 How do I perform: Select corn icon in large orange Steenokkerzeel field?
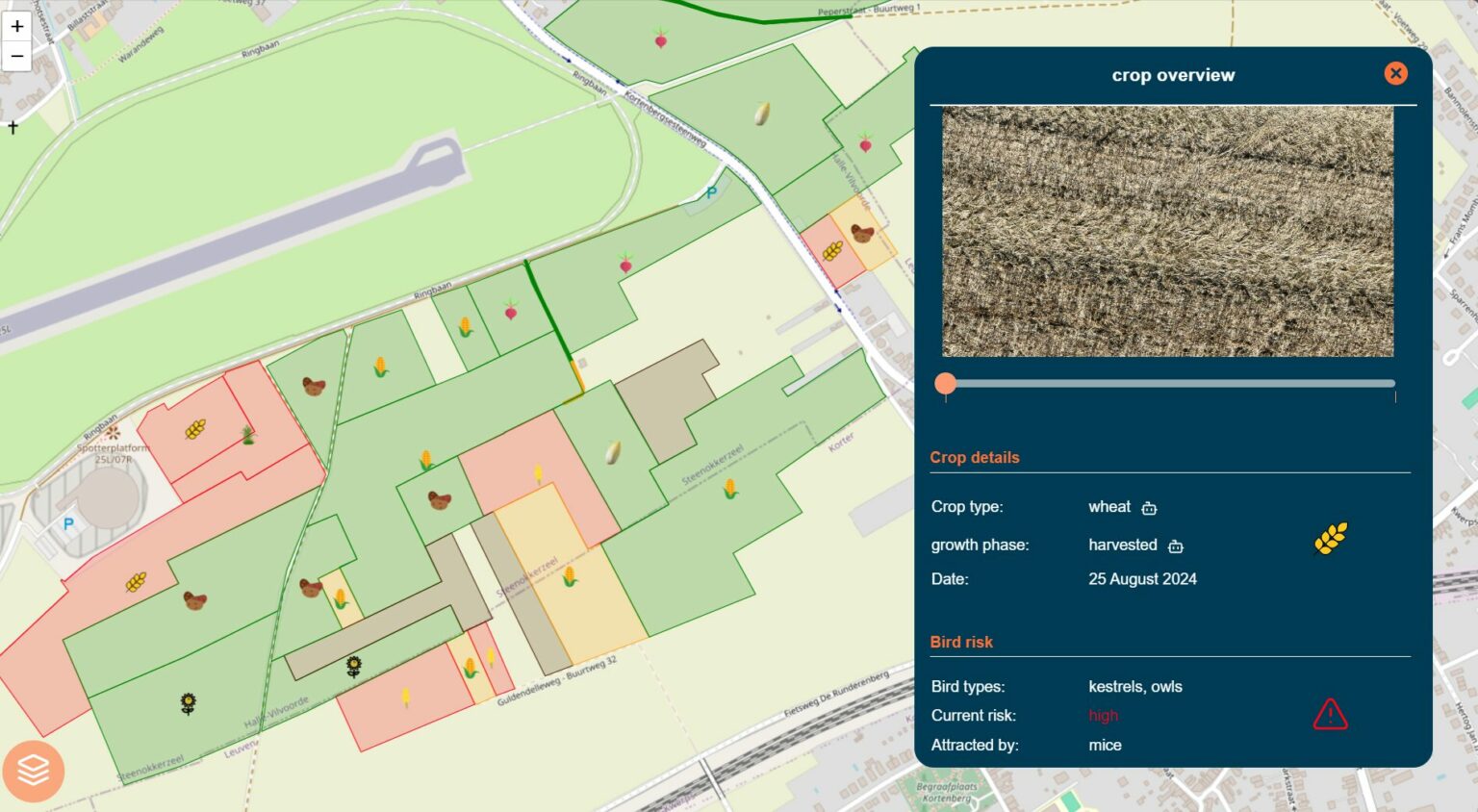(x=570, y=576)
